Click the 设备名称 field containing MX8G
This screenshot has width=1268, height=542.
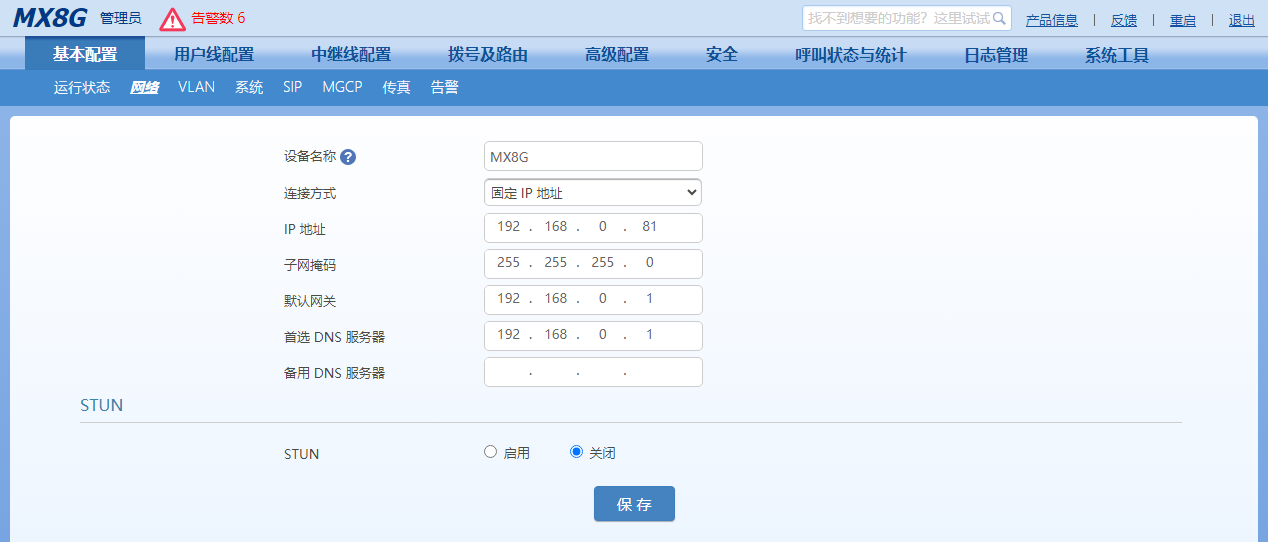click(x=593, y=156)
